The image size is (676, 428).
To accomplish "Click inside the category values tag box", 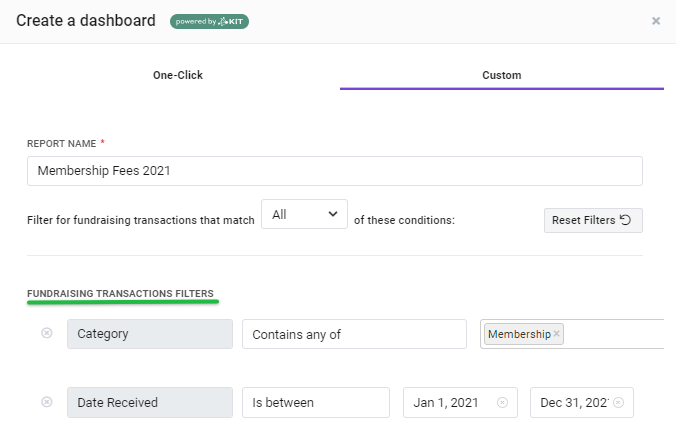I will click(x=612, y=334).
